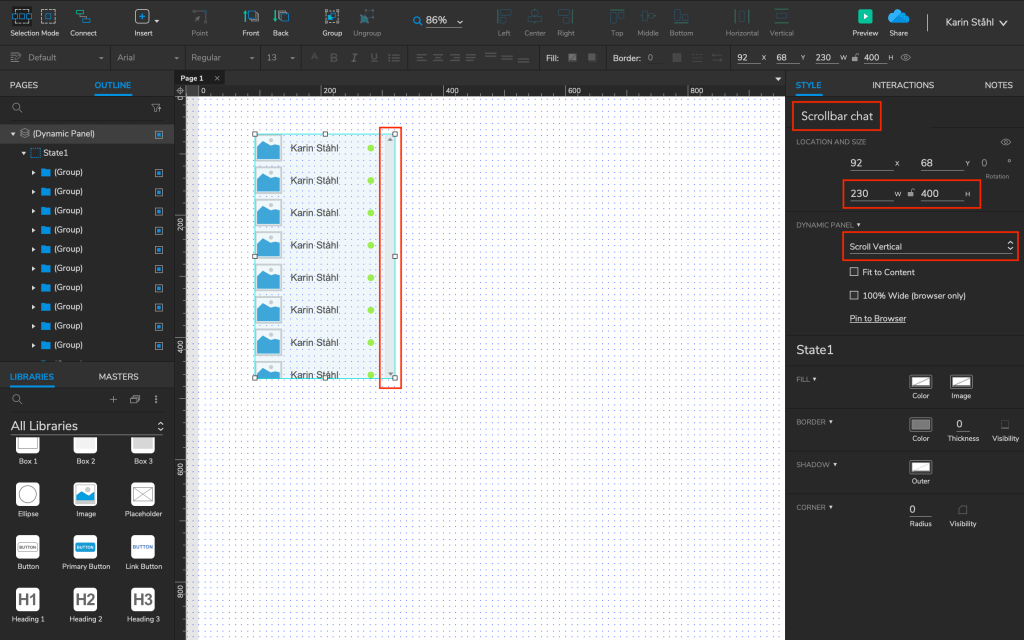Click the Preview play icon
1024x640 pixels.
[864, 17]
